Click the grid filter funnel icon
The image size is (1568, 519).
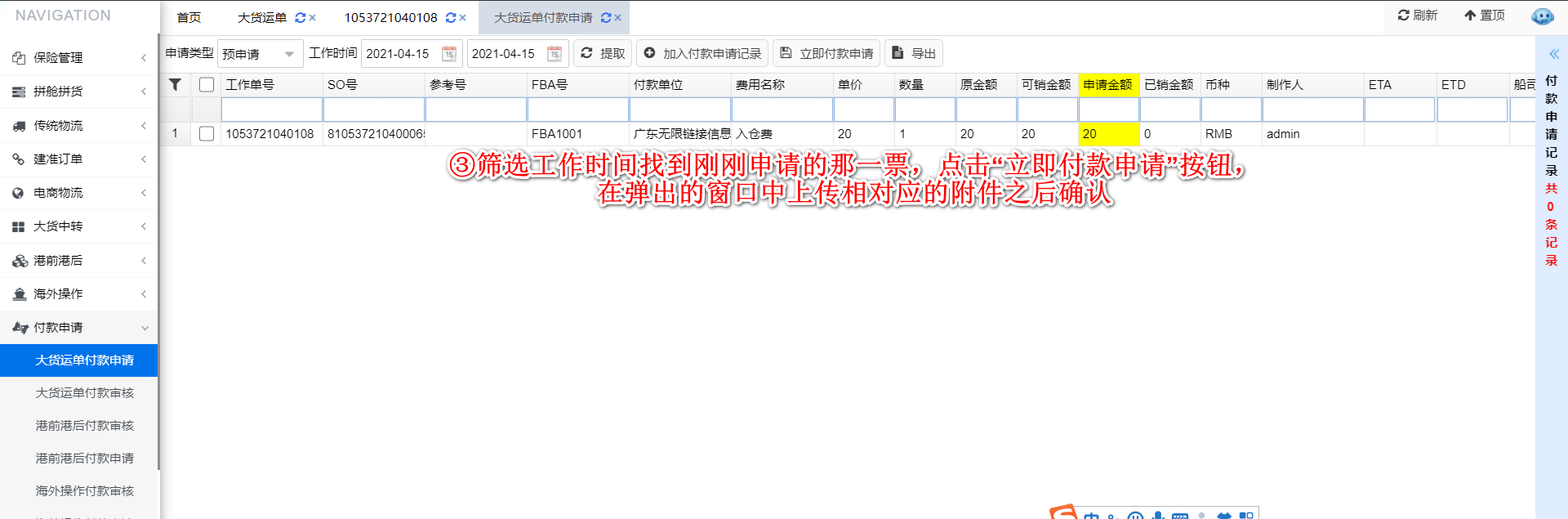175,84
